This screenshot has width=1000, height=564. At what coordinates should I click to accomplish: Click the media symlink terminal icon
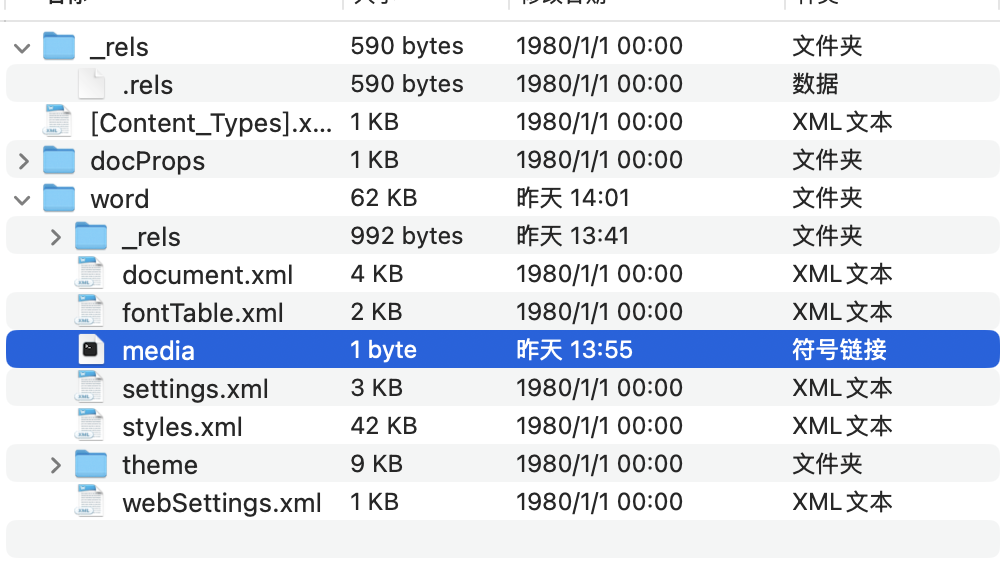tap(91, 349)
